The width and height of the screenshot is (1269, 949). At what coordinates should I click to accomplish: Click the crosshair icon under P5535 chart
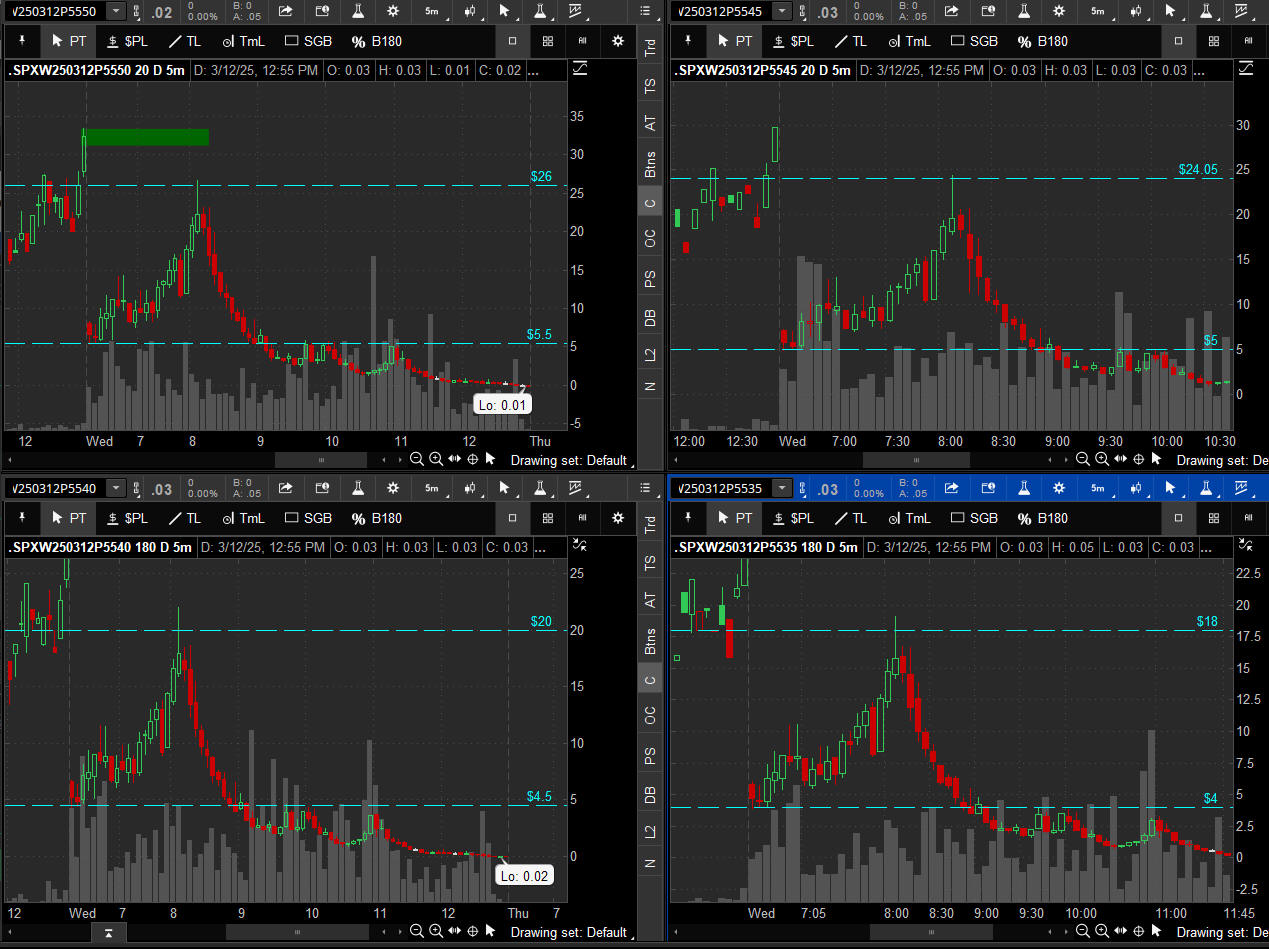tap(1138, 932)
